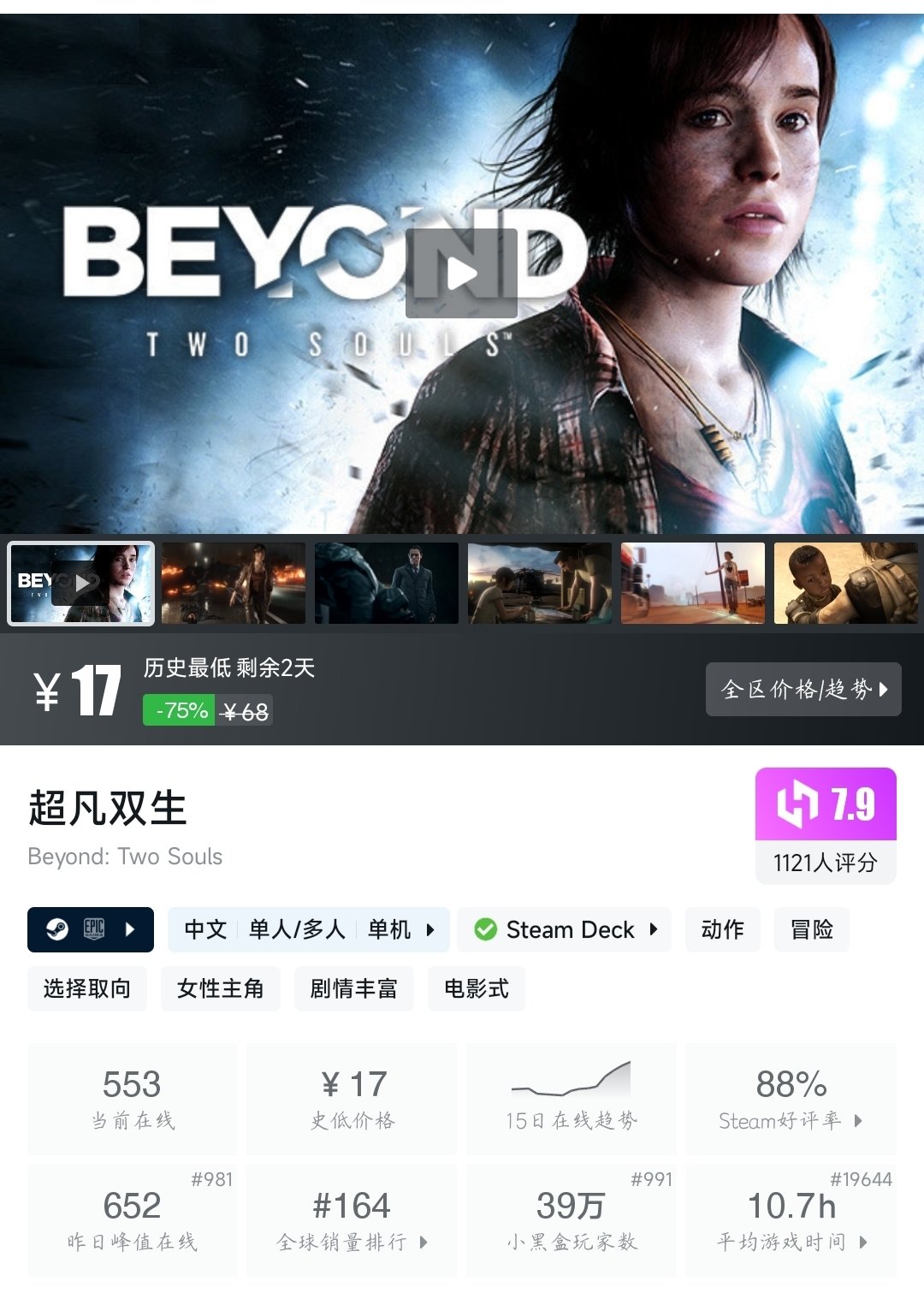
Task: Select the 女性主角 tag
Action: (x=221, y=989)
